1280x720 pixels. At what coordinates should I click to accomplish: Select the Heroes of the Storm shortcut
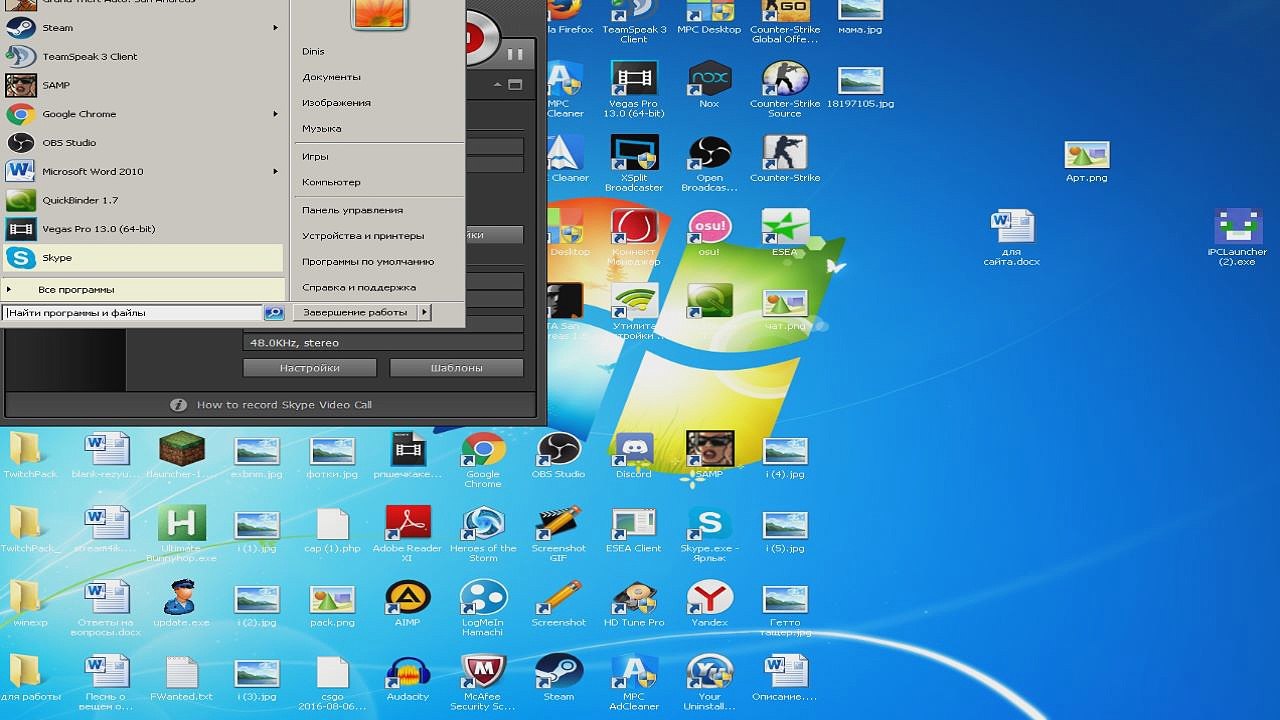[483, 535]
